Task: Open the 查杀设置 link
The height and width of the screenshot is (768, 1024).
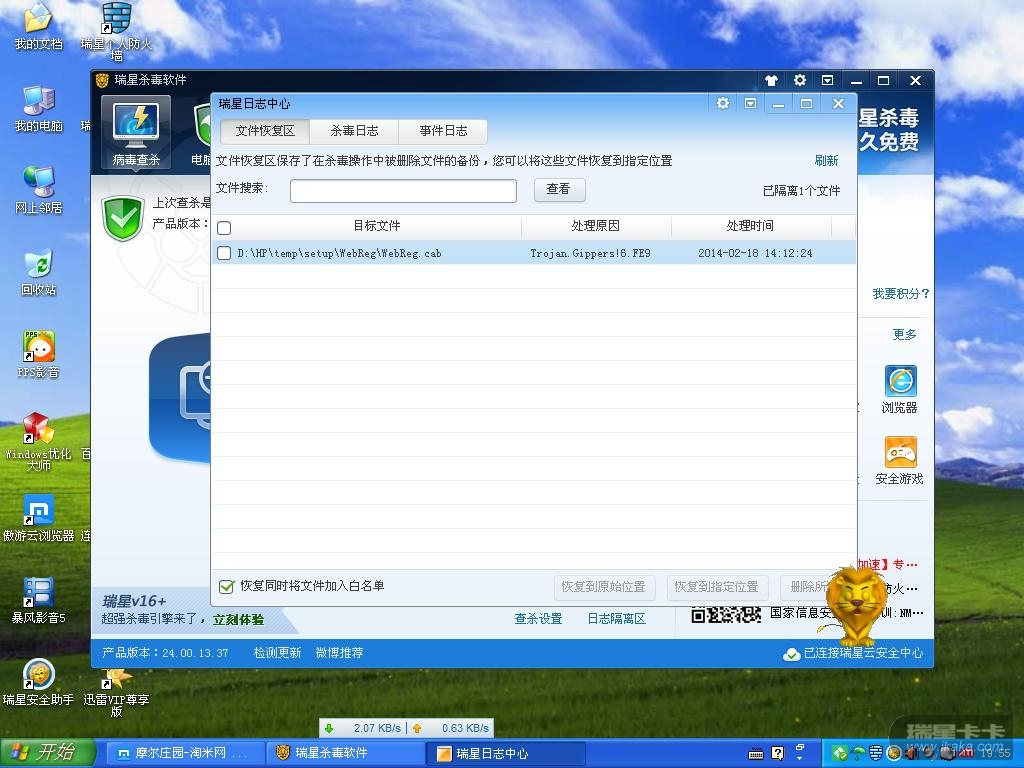Action: pyautogui.click(x=538, y=618)
